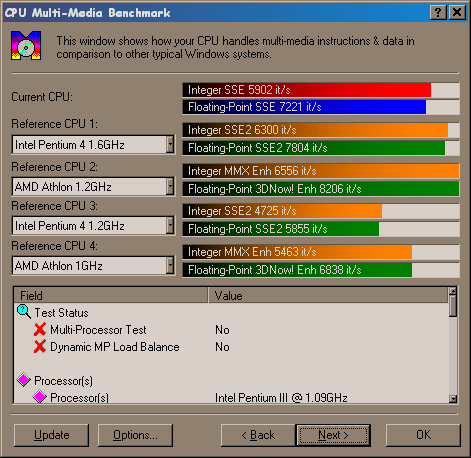The width and height of the screenshot is (471, 458).
Task: Click the Intel Pentium III @ 1.09GHz value
Action: (x=281, y=398)
